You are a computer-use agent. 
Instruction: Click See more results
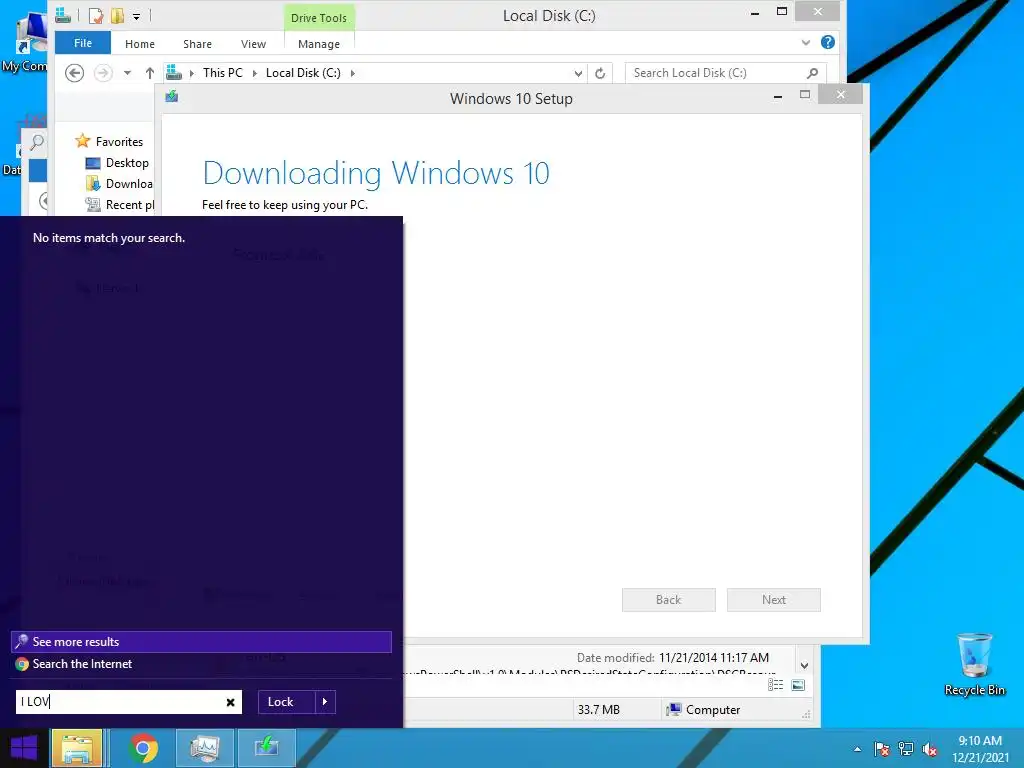[201, 642]
